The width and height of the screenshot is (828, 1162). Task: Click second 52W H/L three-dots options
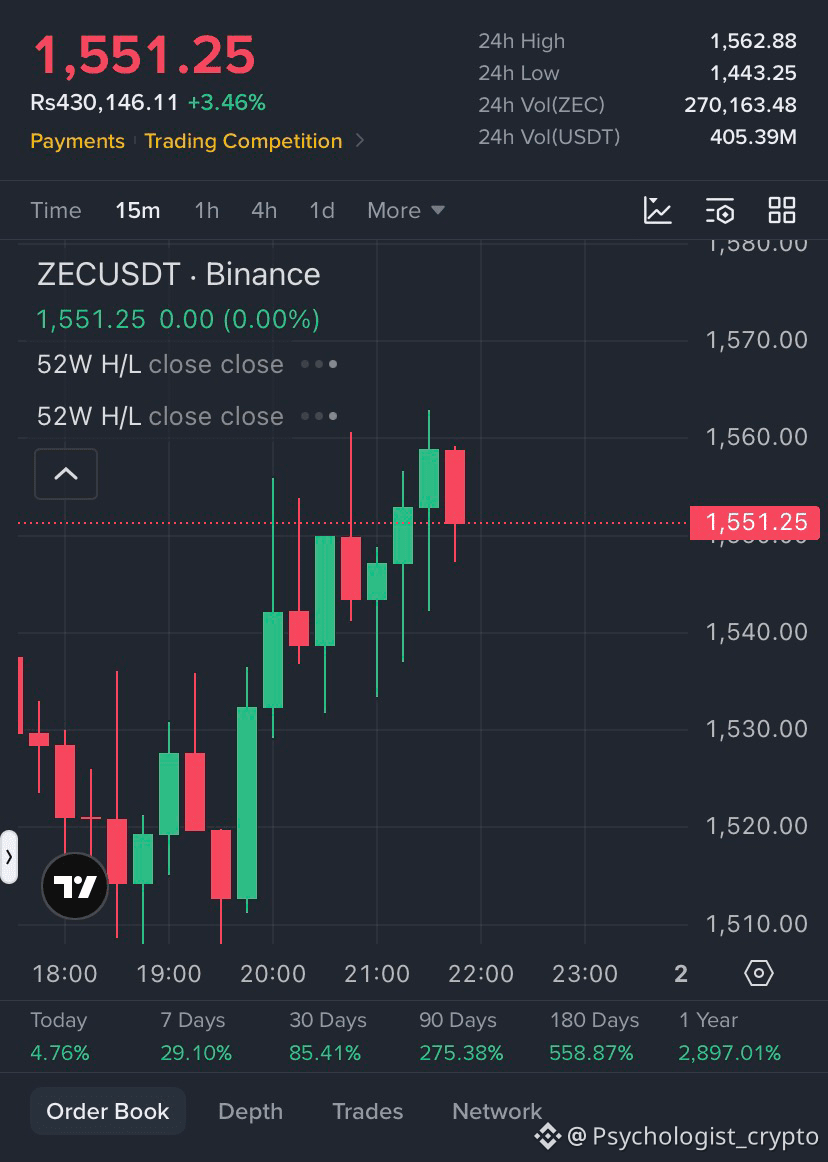click(319, 416)
